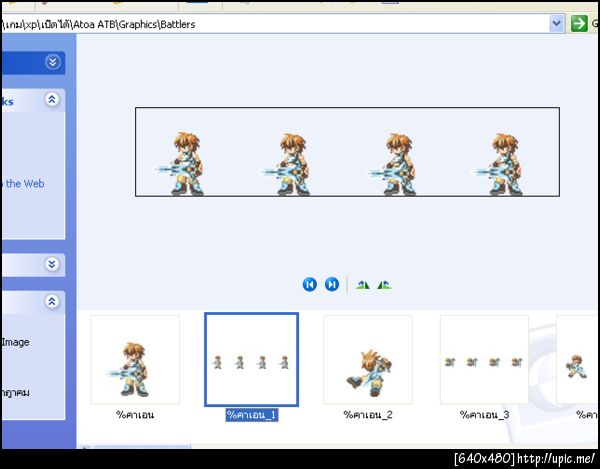The height and width of the screenshot is (469, 600).
Task: Click the large filmstrip preview image
Action: 347,152
